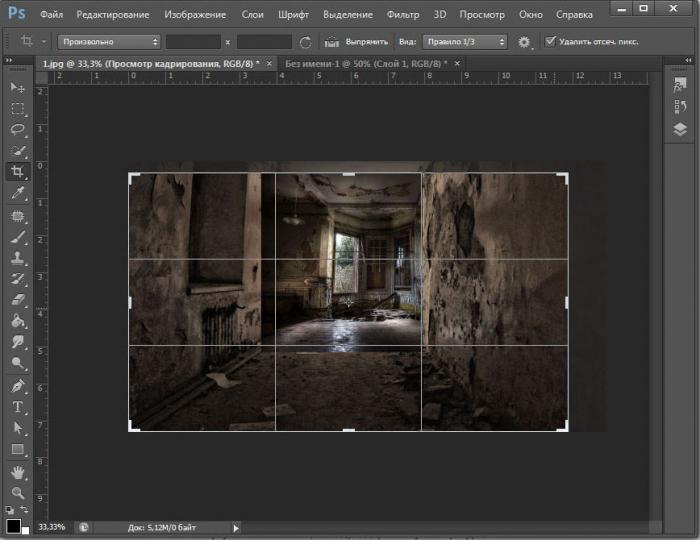Screen dimensions: 700x540
Task: Open the Слои menu
Action: tap(253, 15)
